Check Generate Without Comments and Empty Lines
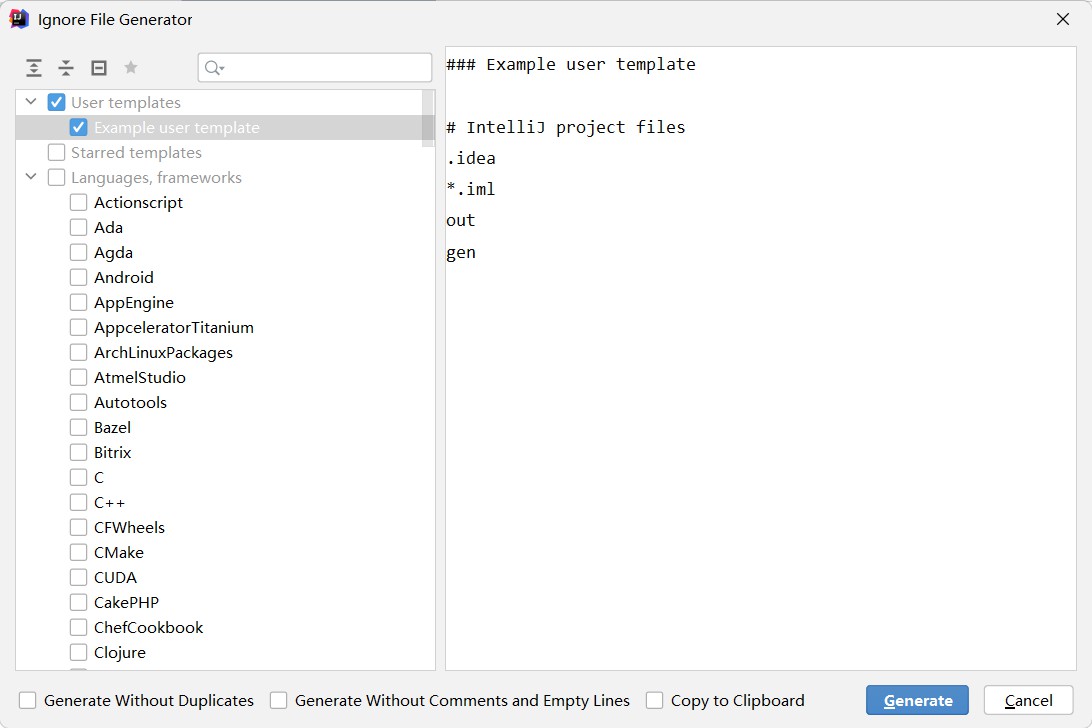This screenshot has width=1092, height=728. pyautogui.click(x=279, y=700)
